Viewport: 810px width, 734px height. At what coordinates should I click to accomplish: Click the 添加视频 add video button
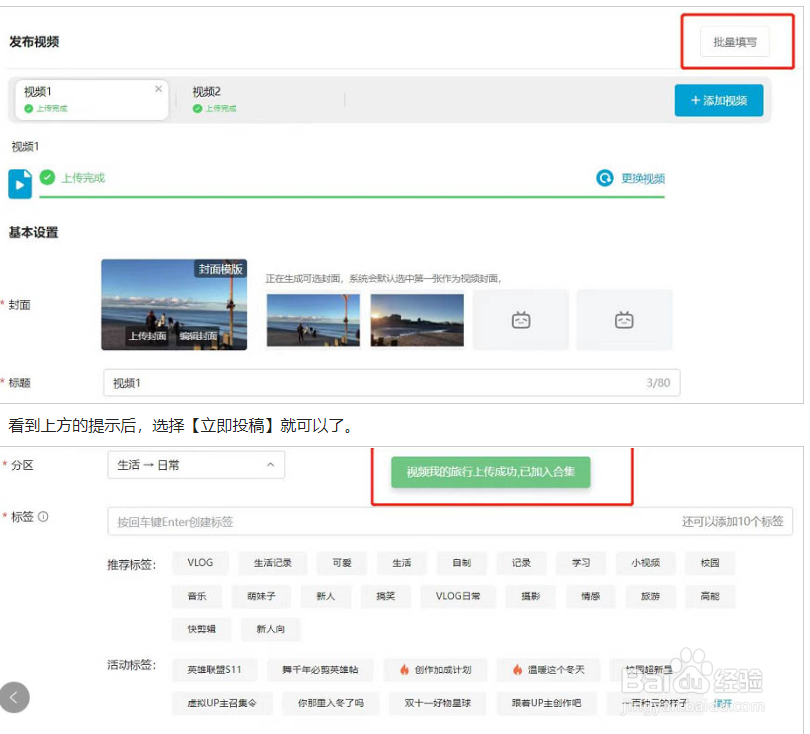coord(718,100)
